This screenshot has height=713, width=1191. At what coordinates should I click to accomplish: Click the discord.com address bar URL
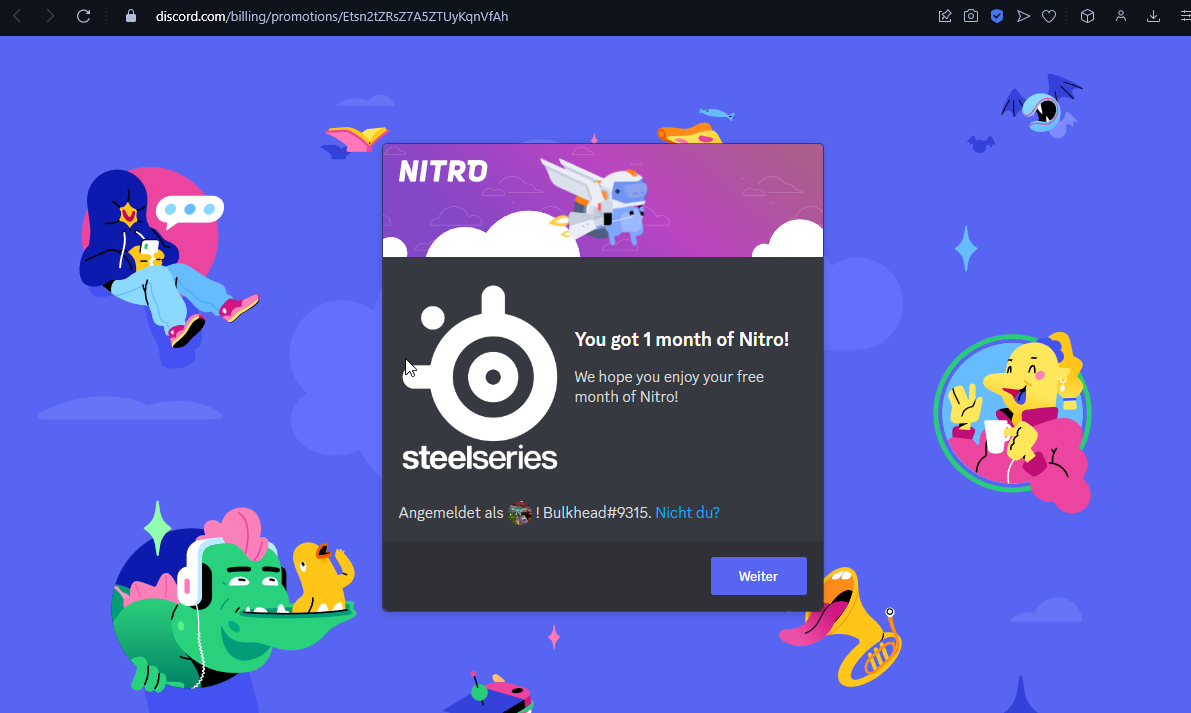pos(332,17)
